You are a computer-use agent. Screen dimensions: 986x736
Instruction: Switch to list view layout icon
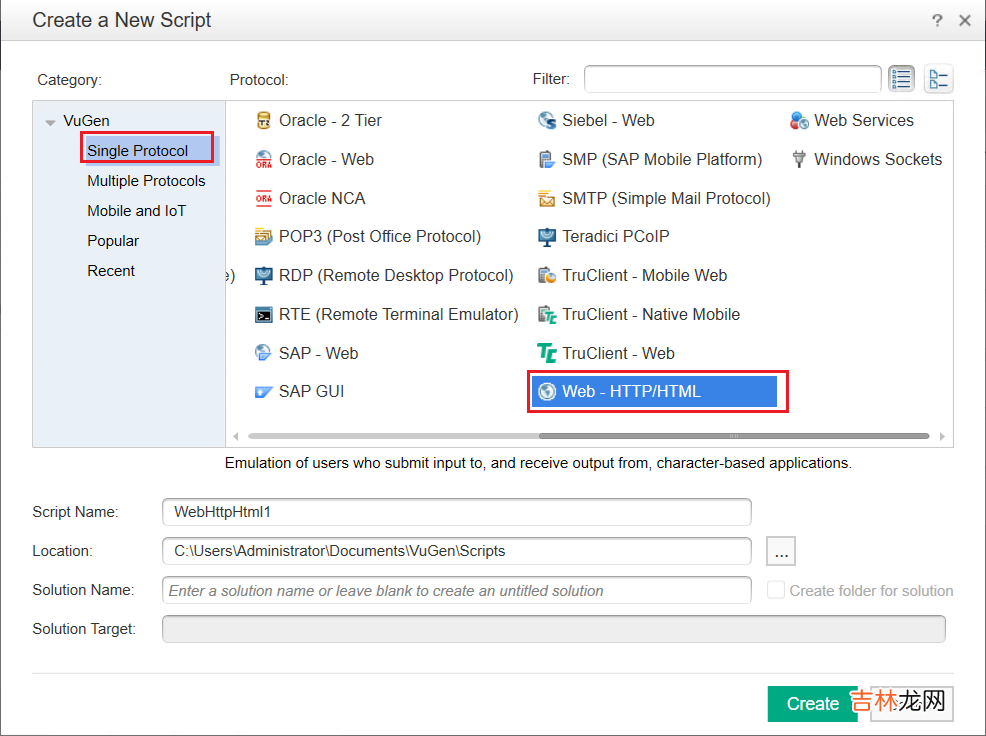(901, 79)
